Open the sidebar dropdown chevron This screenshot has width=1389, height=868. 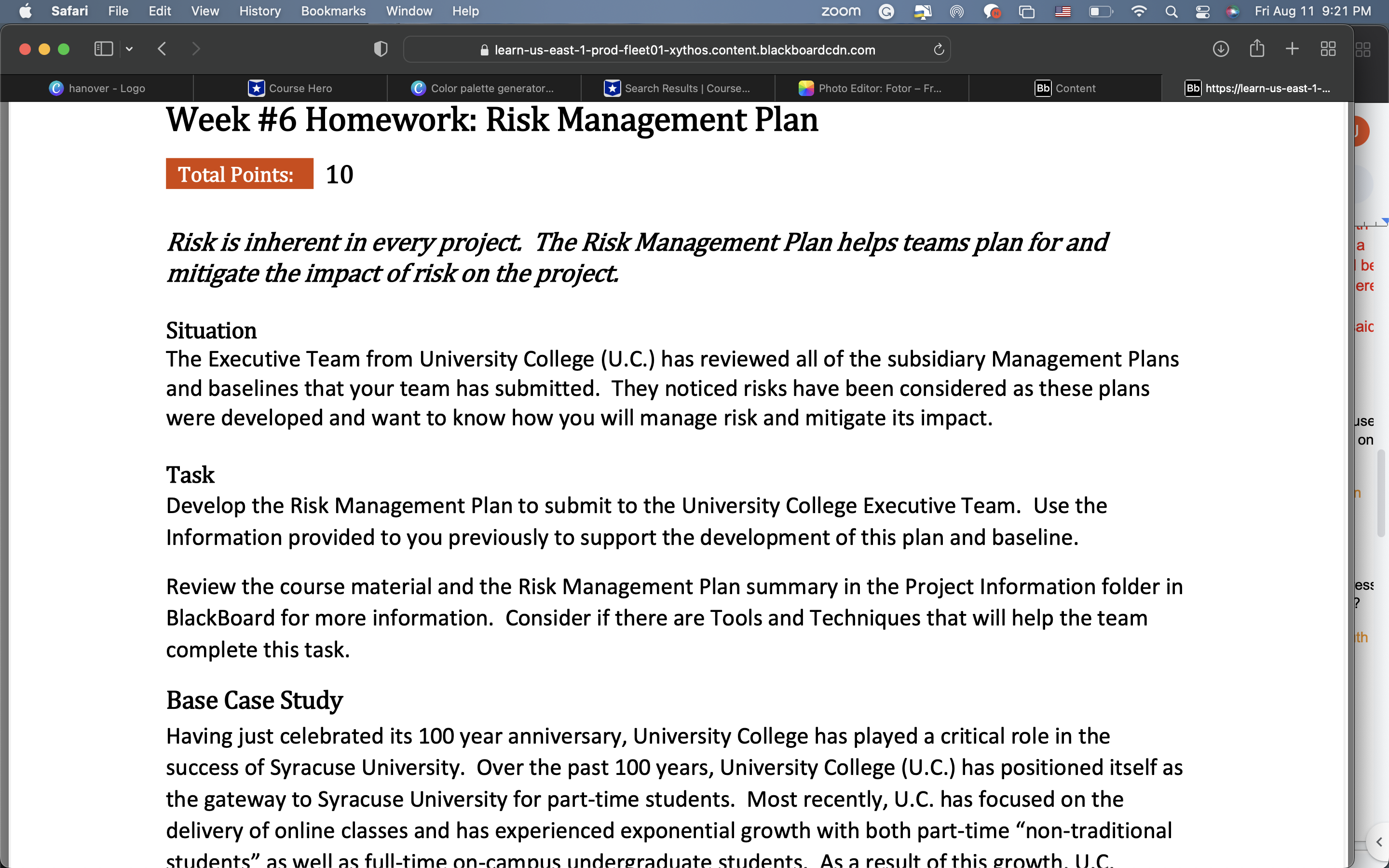point(129,49)
